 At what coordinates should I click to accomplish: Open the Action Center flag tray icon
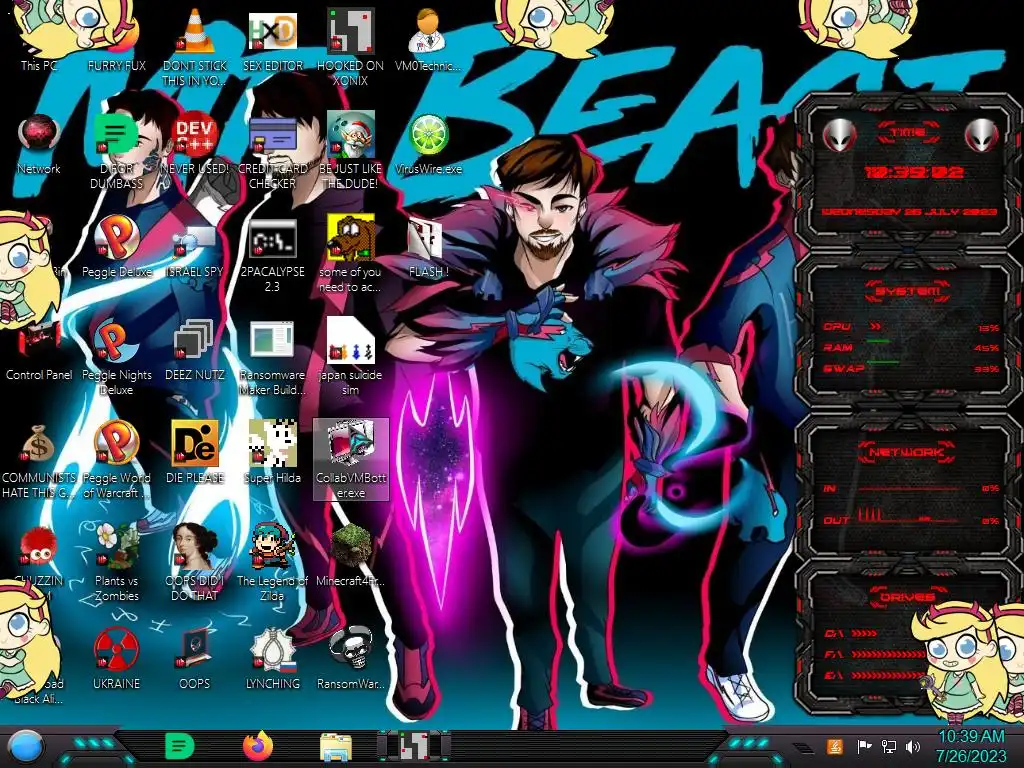point(865,746)
